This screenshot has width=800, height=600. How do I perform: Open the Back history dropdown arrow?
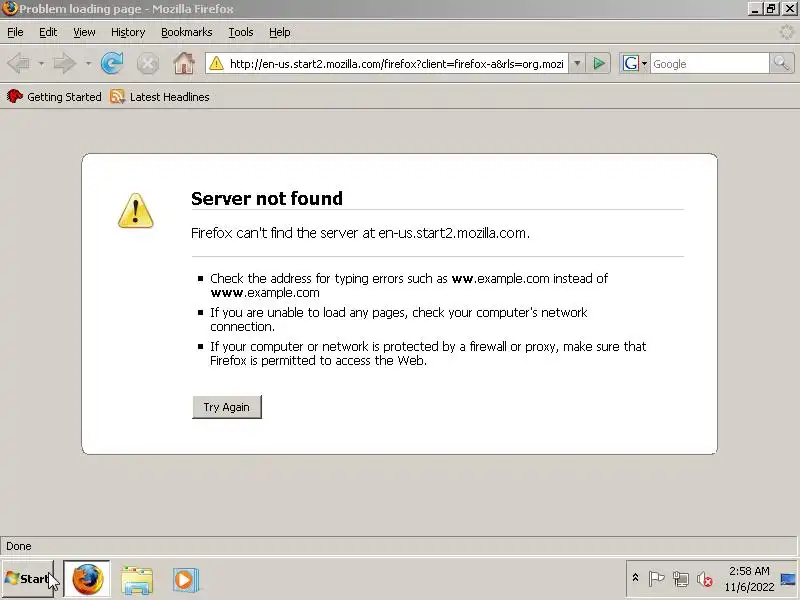point(41,64)
